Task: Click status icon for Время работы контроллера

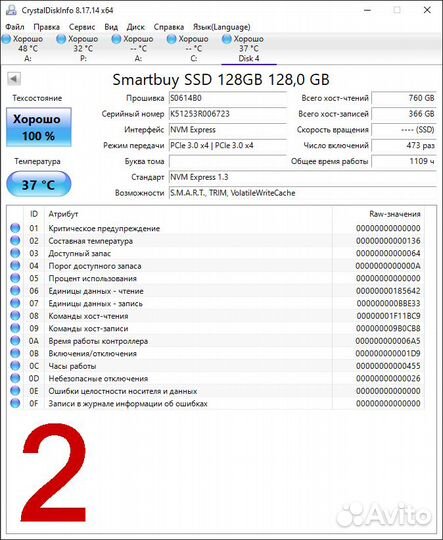Action: [x=15, y=341]
